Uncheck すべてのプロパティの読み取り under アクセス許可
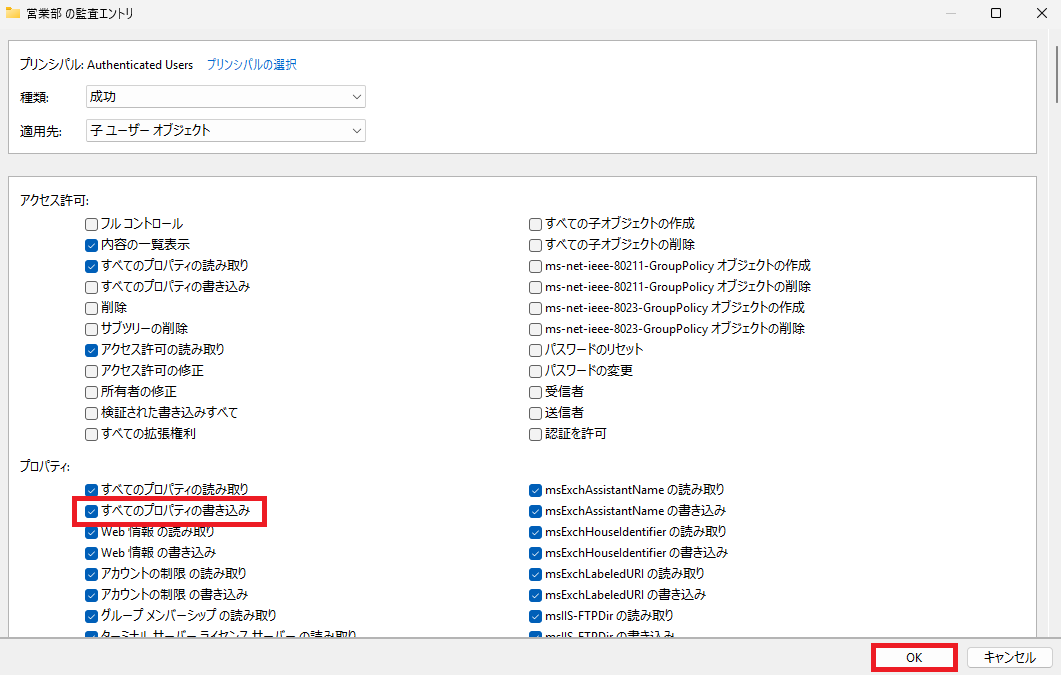The width and height of the screenshot is (1061, 675). click(91, 266)
